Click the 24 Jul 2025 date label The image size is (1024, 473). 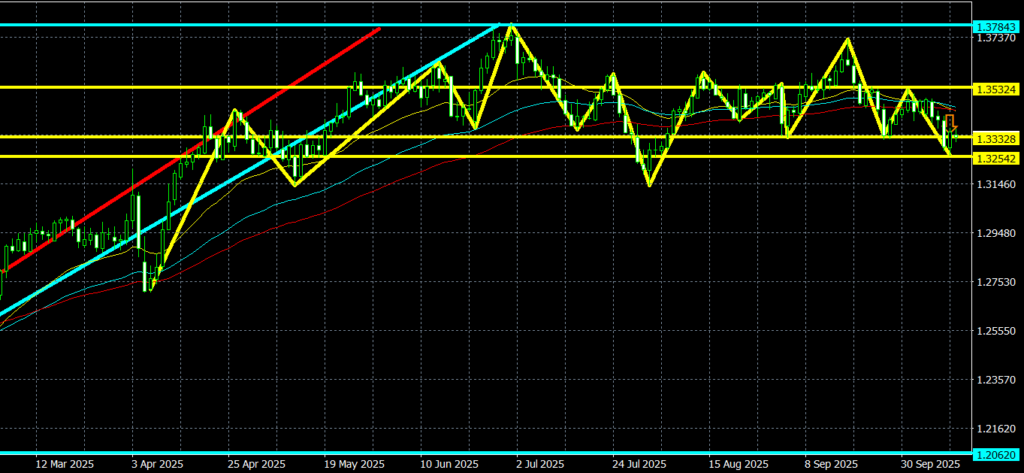pos(638,465)
